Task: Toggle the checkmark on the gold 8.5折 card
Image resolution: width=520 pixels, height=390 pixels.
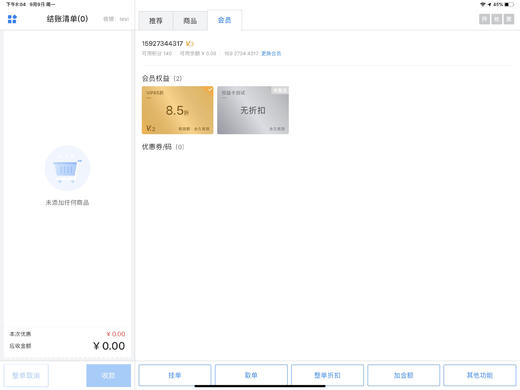Action: pos(210,89)
